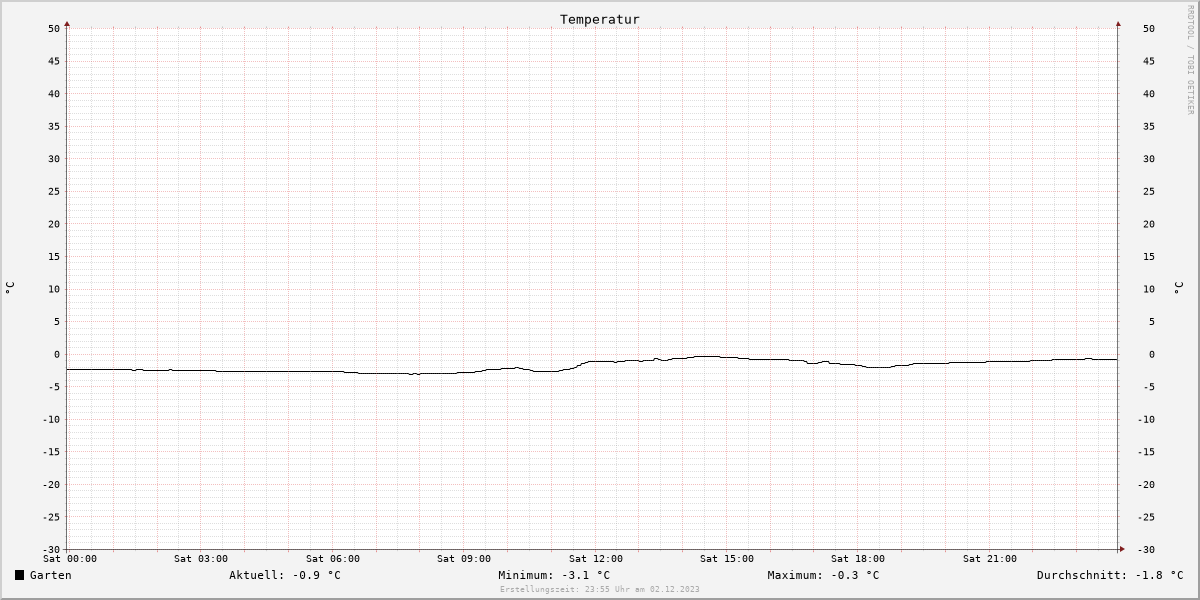Select the "30" label on the right axis

(x=1149, y=159)
